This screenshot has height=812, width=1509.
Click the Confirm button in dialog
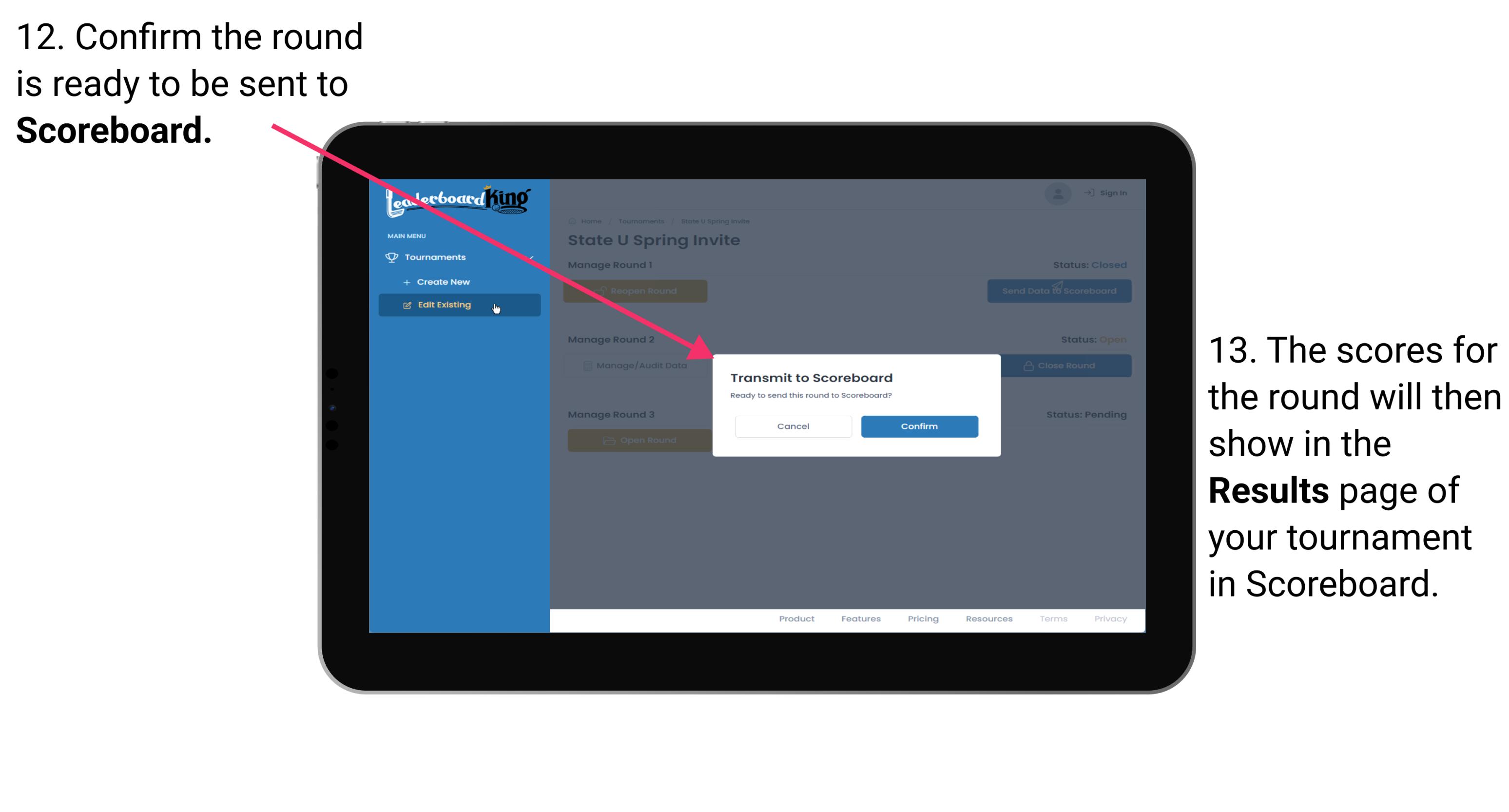[x=917, y=425]
